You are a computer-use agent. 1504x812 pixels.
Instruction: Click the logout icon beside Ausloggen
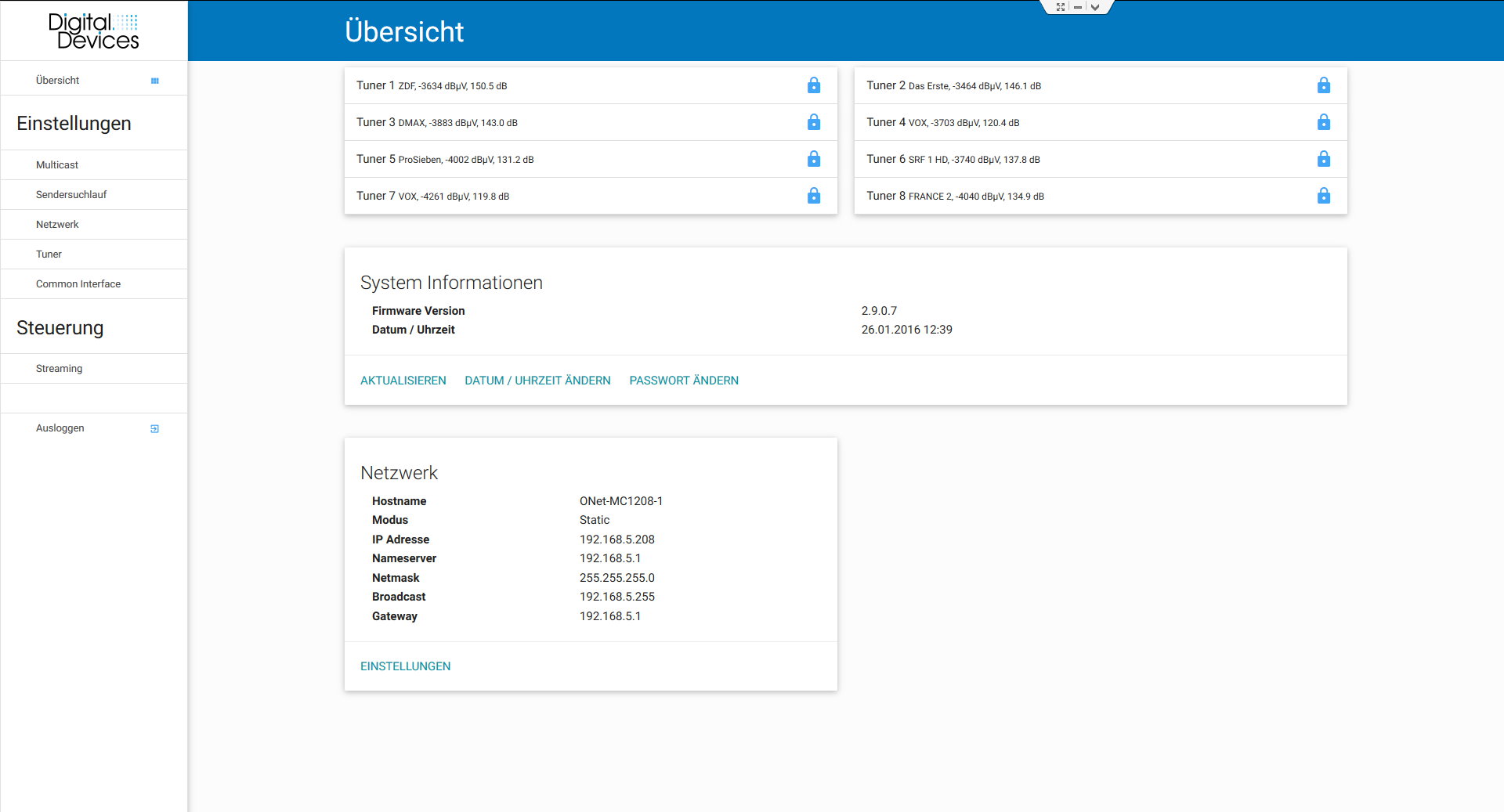(x=155, y=428)
